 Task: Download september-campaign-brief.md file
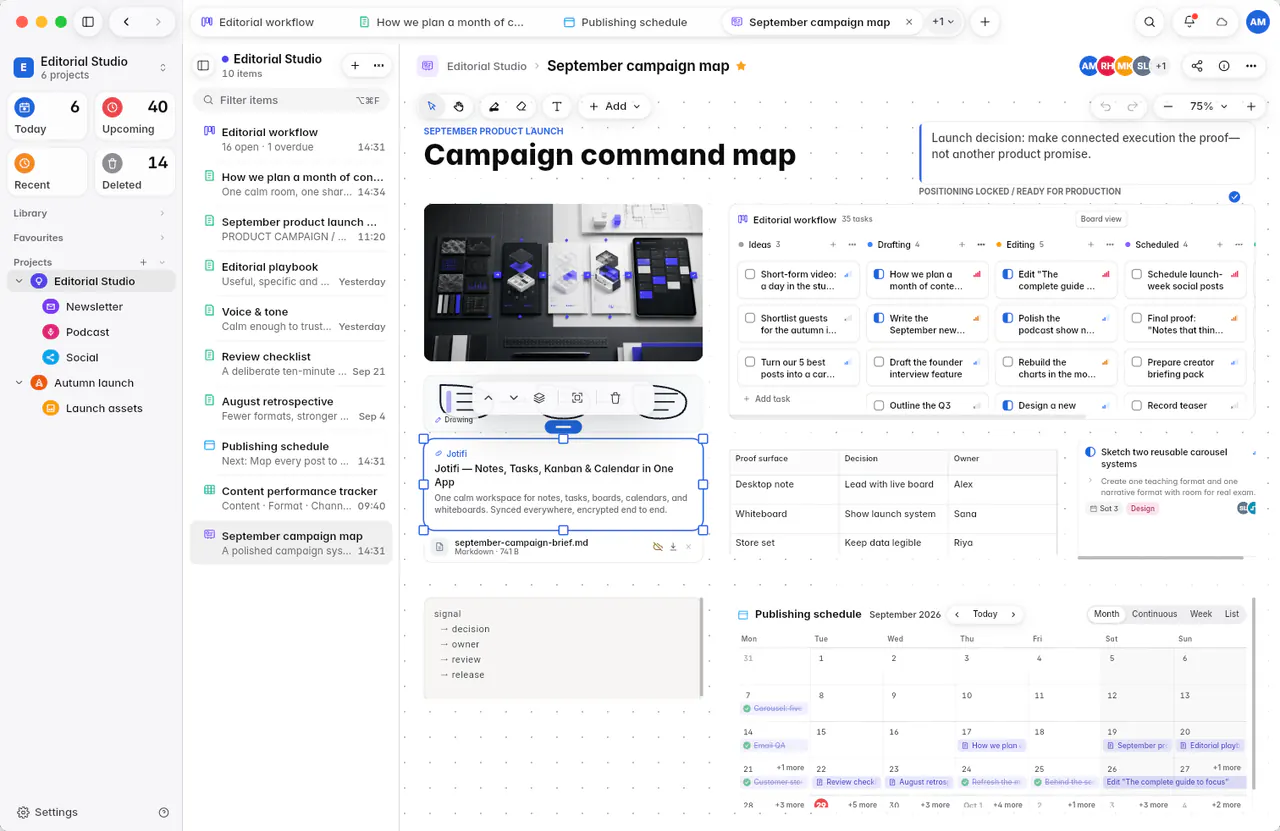(673, 547)
